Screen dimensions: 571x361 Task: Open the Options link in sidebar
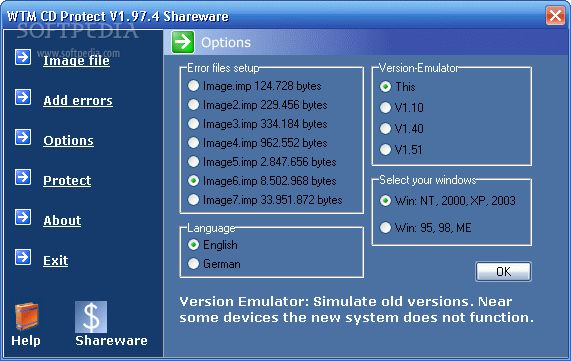[x=68, y=141]
